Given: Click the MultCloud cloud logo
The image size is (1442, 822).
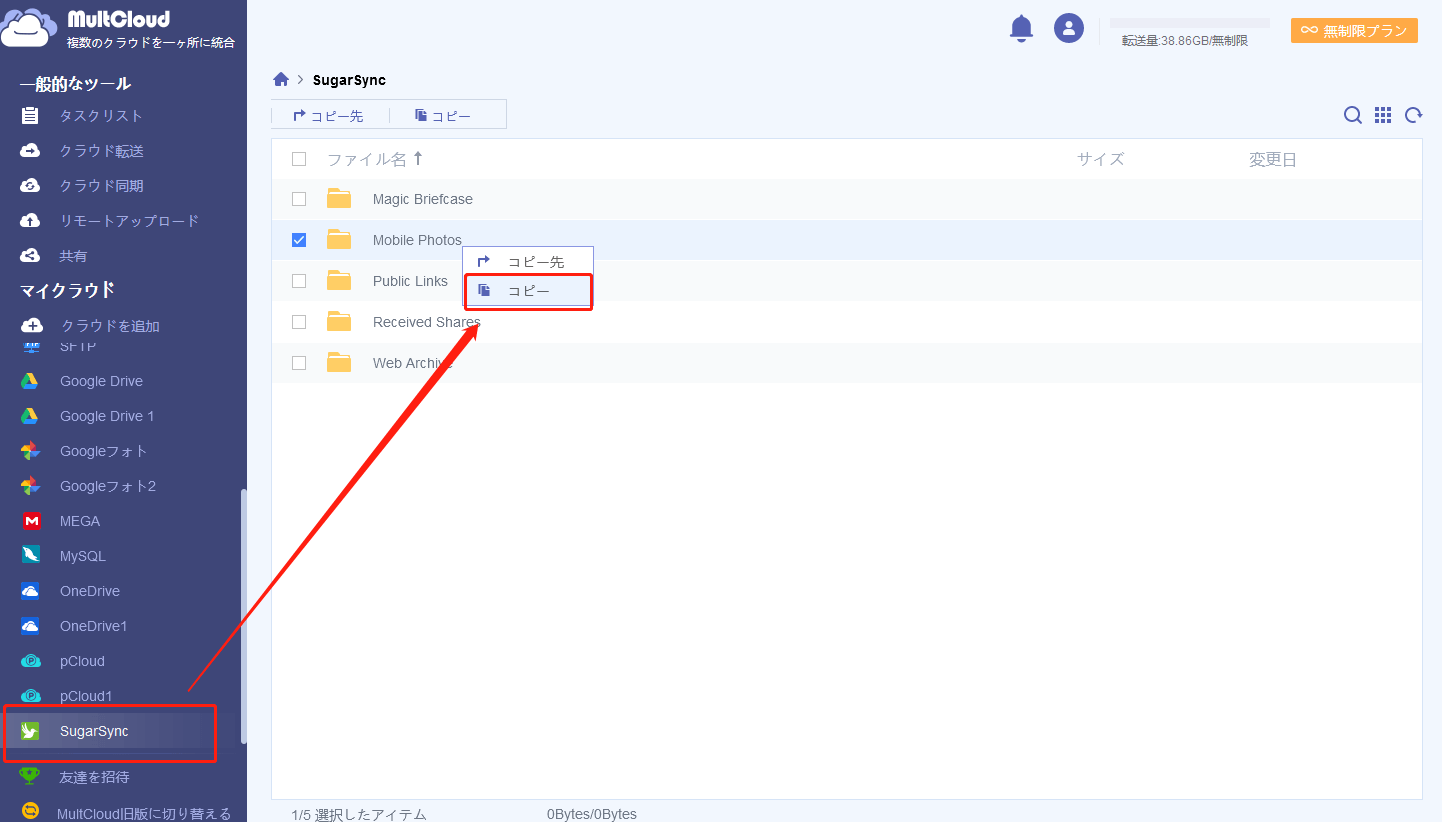Looking at the screenshot, I should point(29,28).
